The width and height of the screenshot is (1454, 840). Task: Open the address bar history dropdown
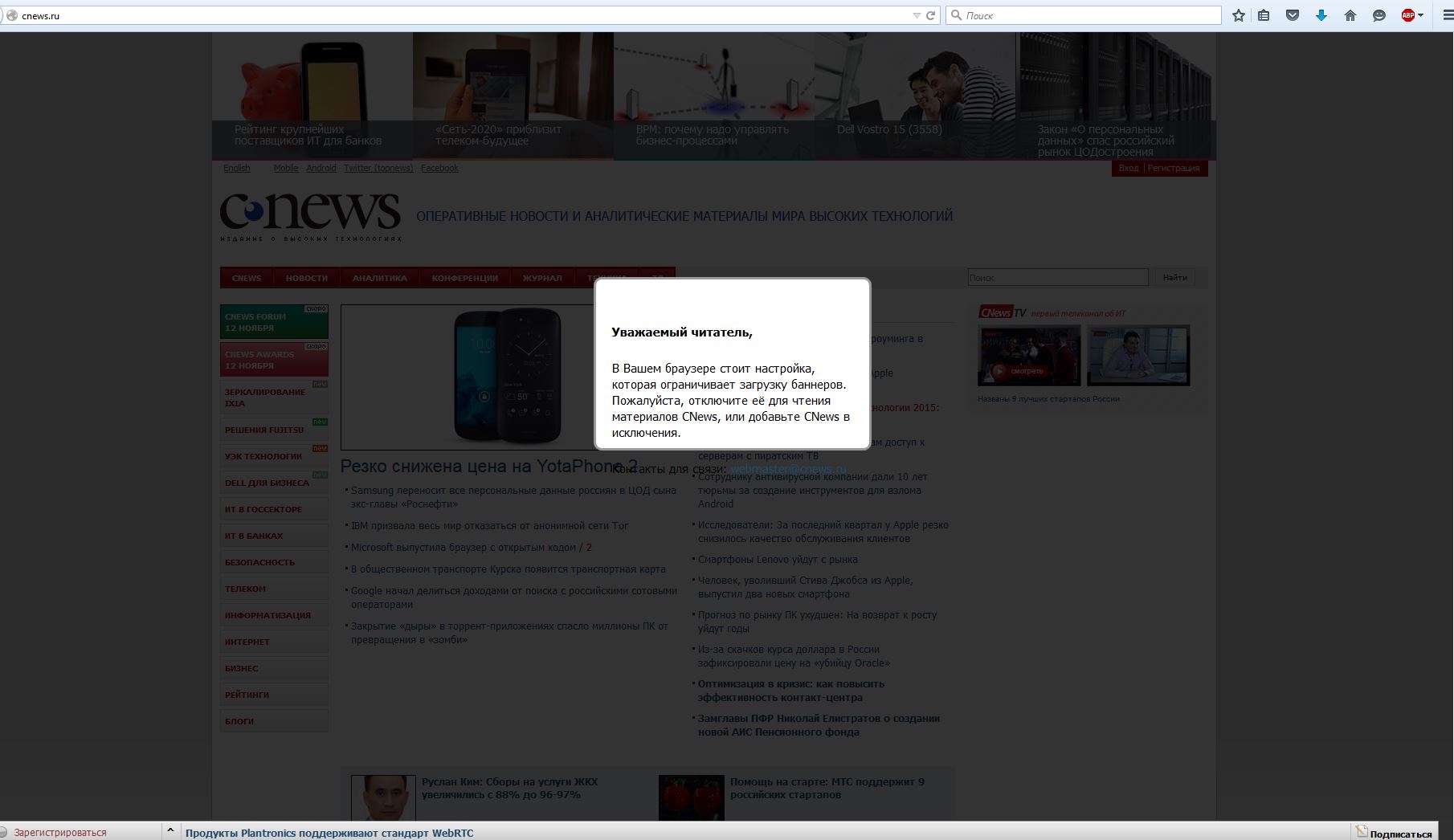click(917, 15)
